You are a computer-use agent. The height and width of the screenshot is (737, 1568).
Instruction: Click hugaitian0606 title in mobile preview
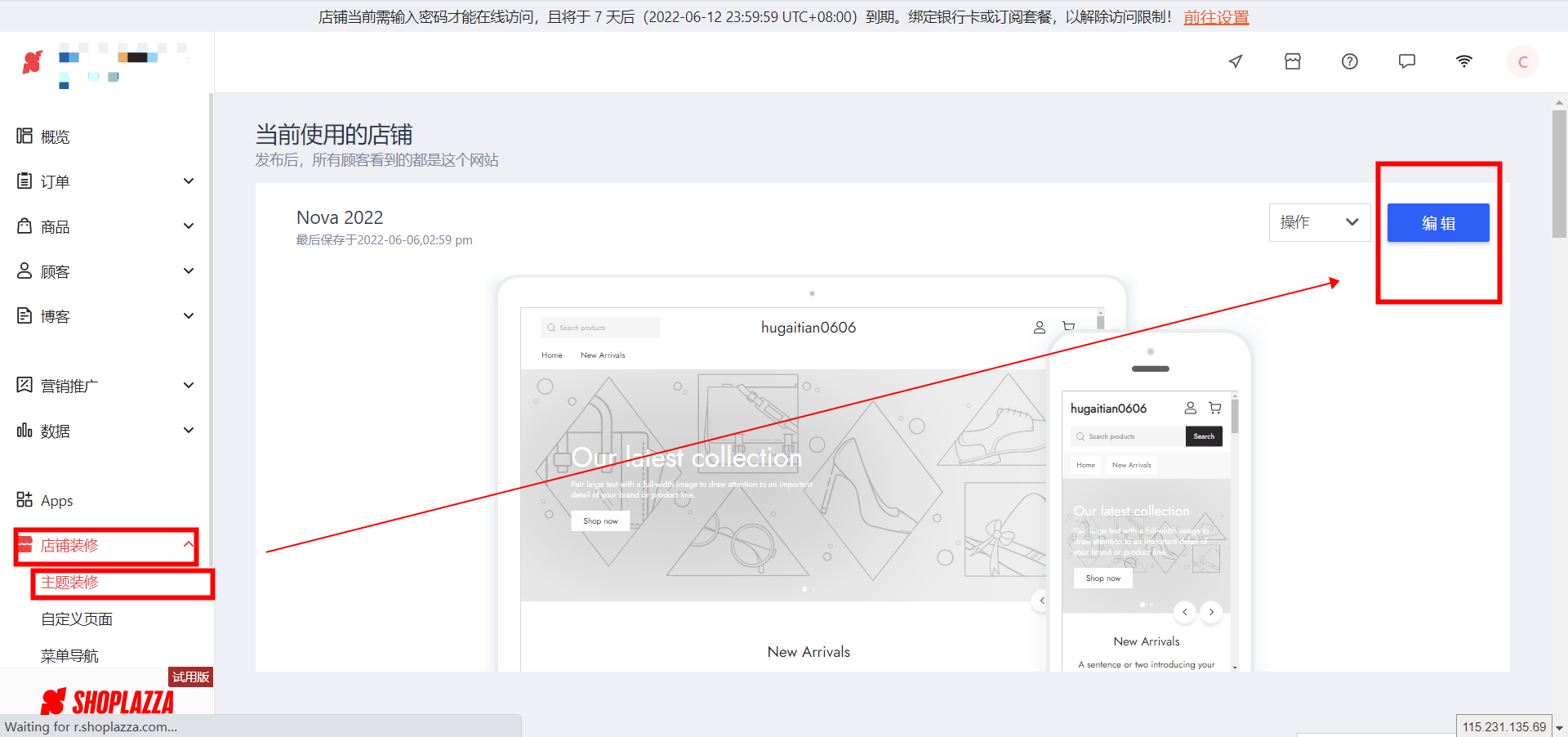tap(1108, 409)
